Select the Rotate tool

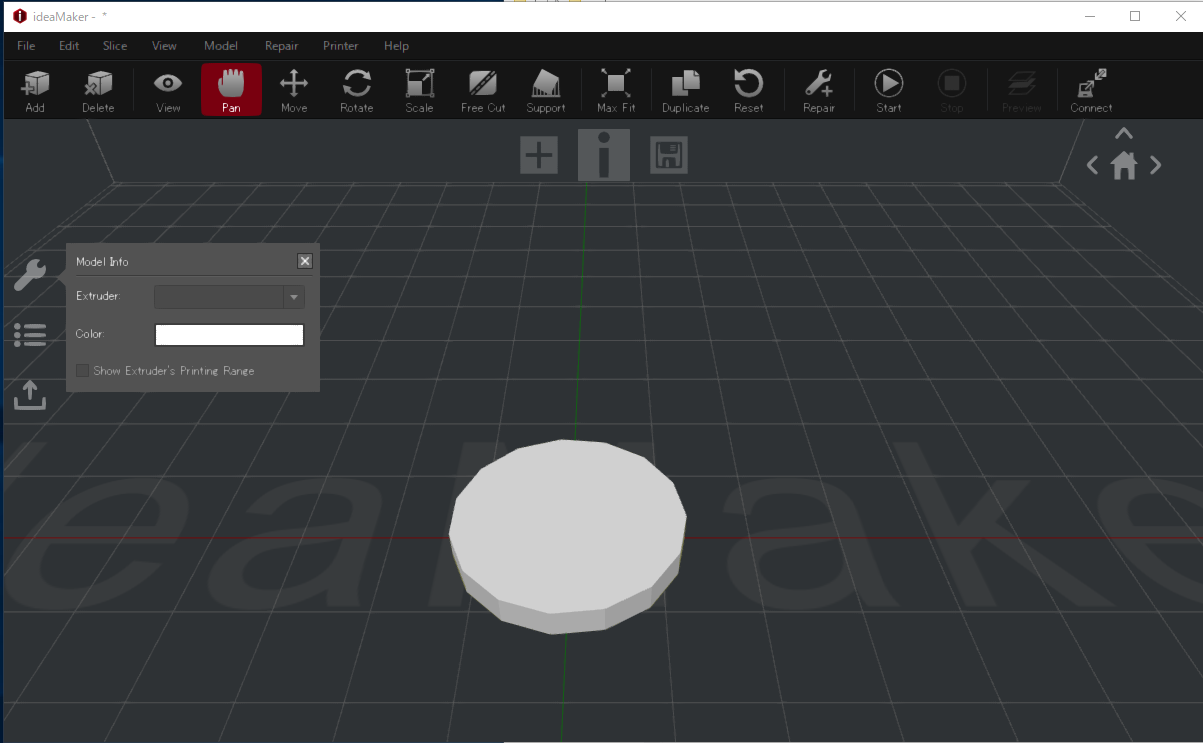coord(356,90)
